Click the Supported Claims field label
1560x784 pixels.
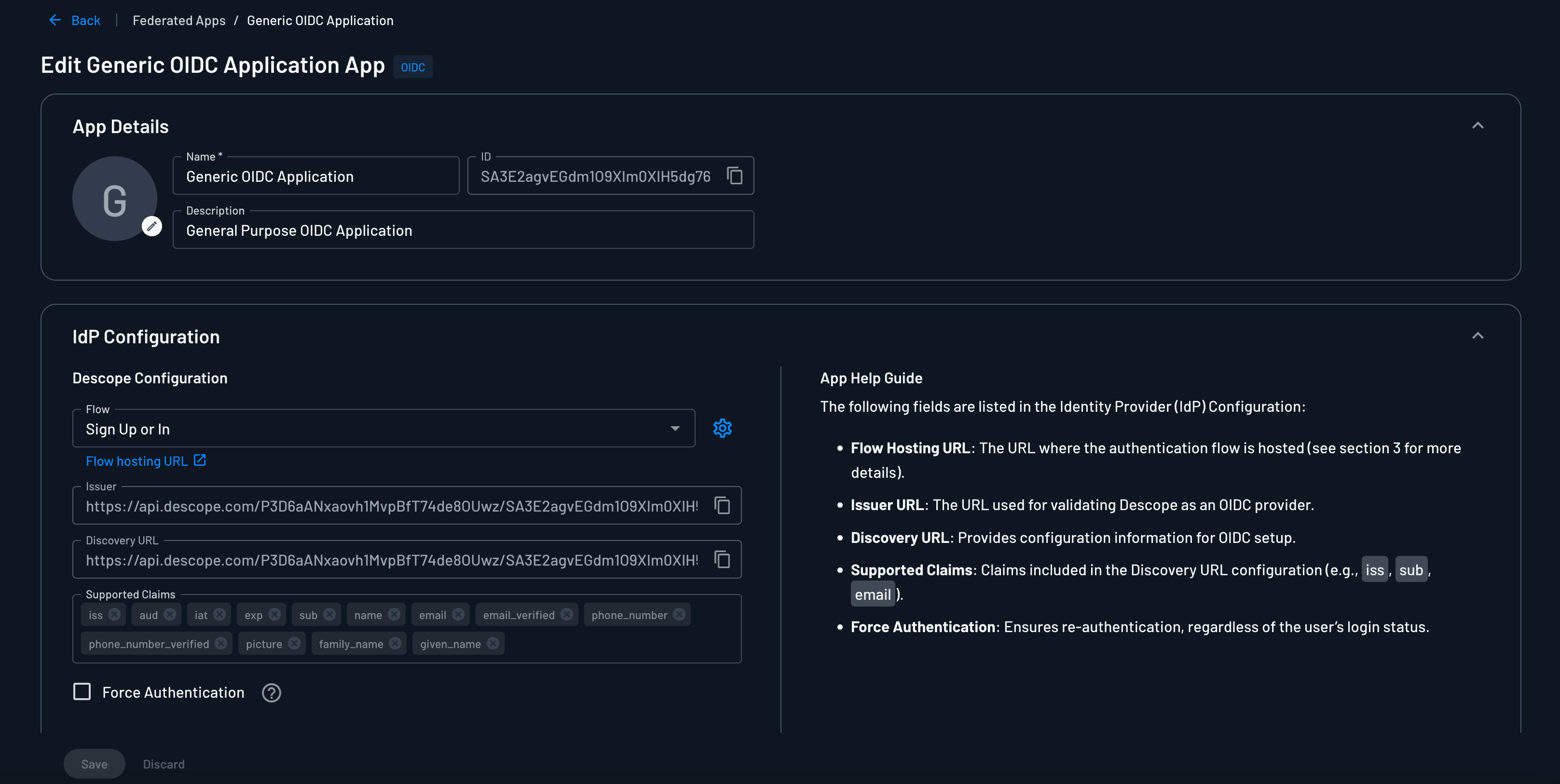[130, 595]
